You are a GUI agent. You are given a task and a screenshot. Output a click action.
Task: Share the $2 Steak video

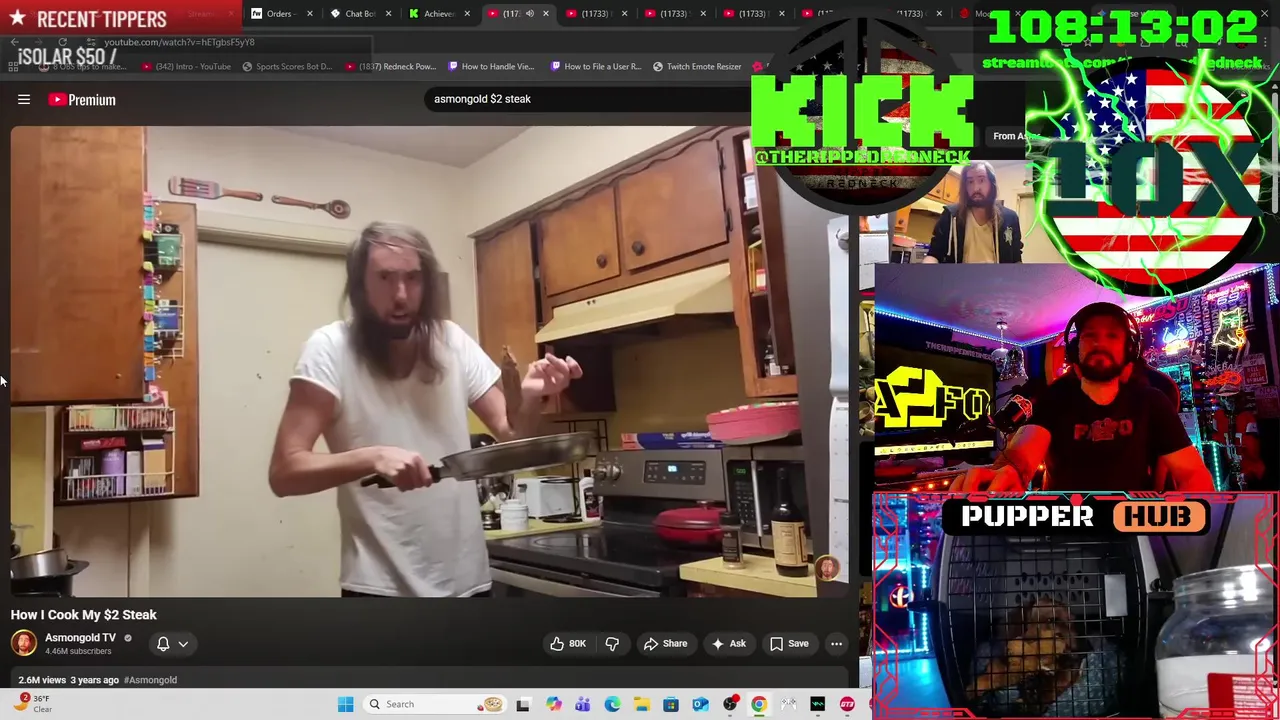665,644
